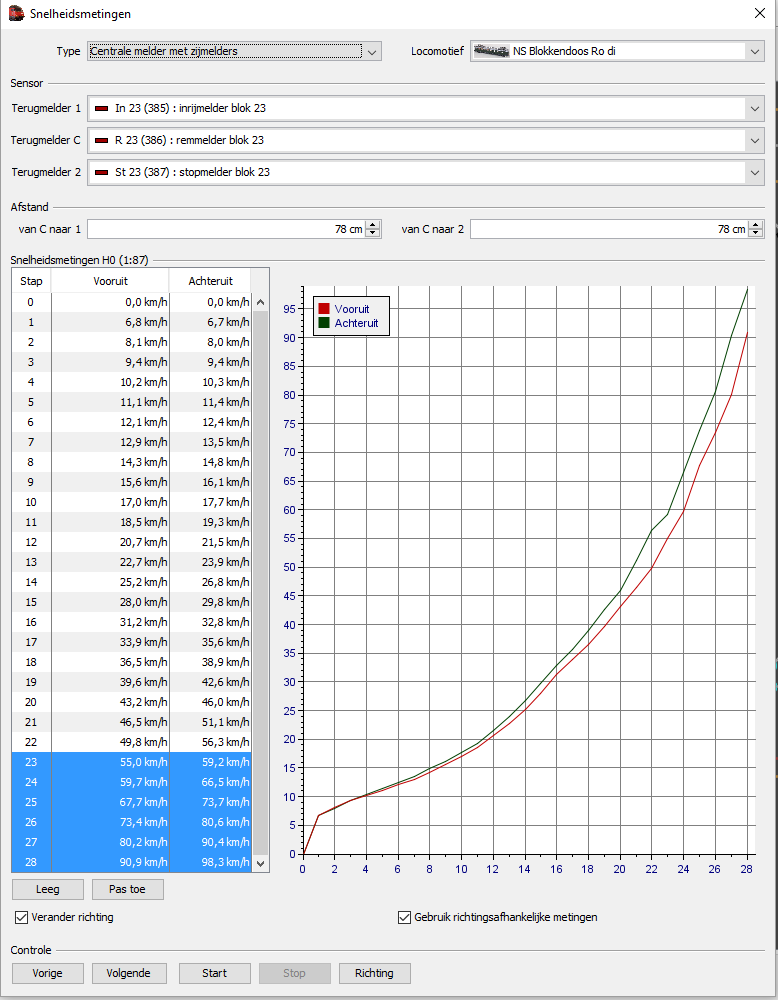Toggle the Verander richting checkbox

[22, 917]
